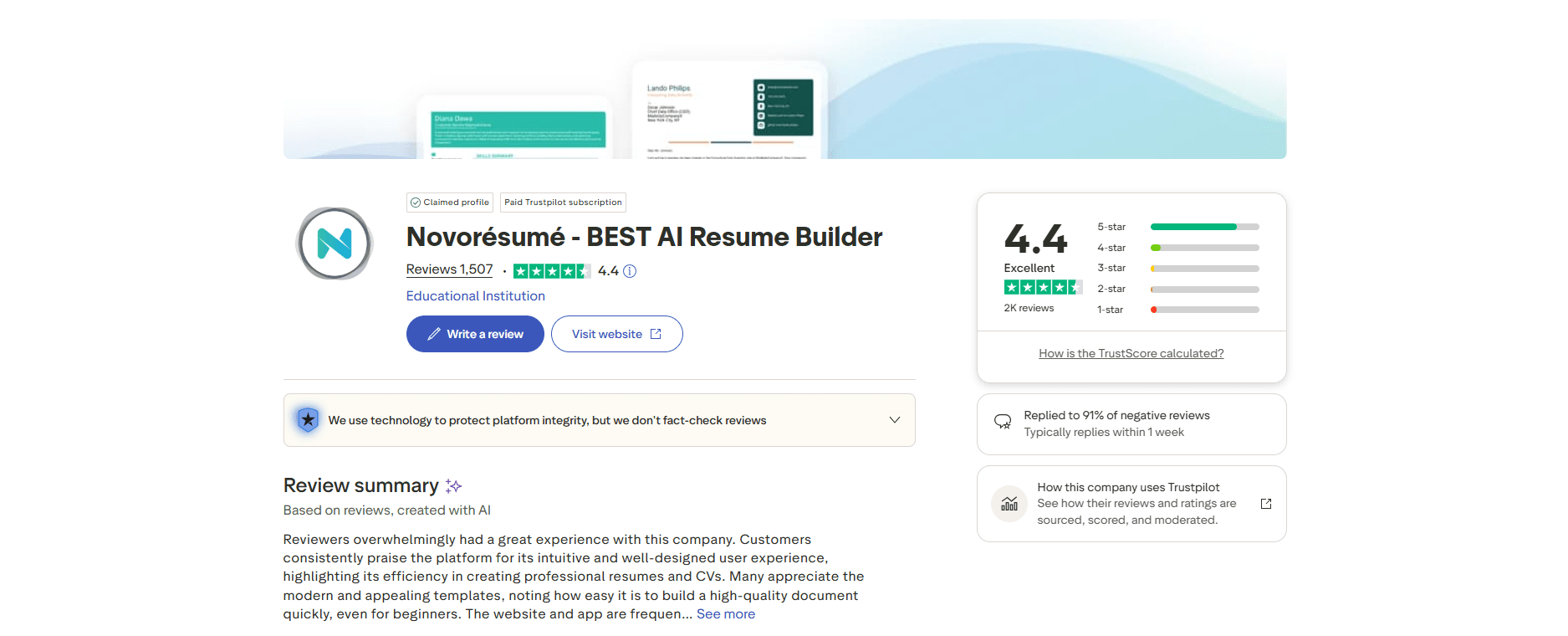The height and width of the screenshot is (636, 1568).
Task: Open the Write a review button
Action: (x=475, y=334)
